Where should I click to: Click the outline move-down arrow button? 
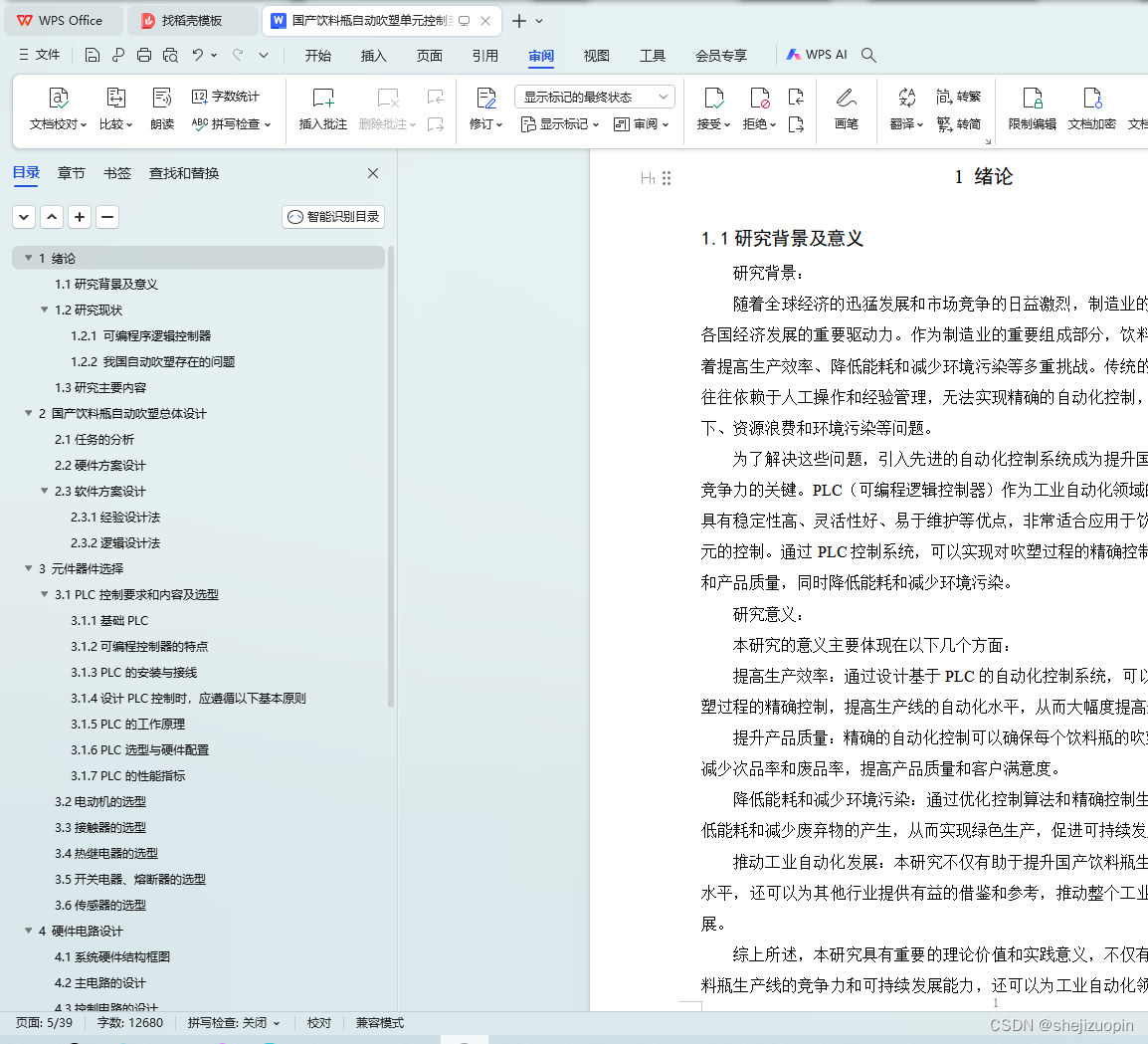(24, 217)
